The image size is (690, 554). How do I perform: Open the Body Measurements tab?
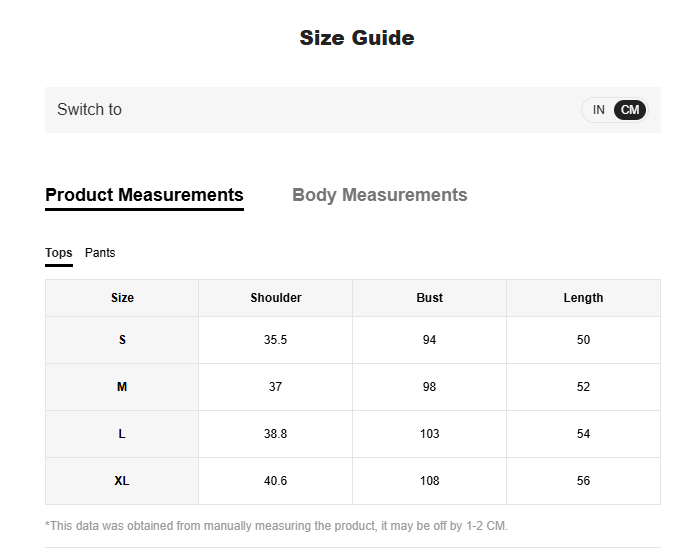(379, 195)
